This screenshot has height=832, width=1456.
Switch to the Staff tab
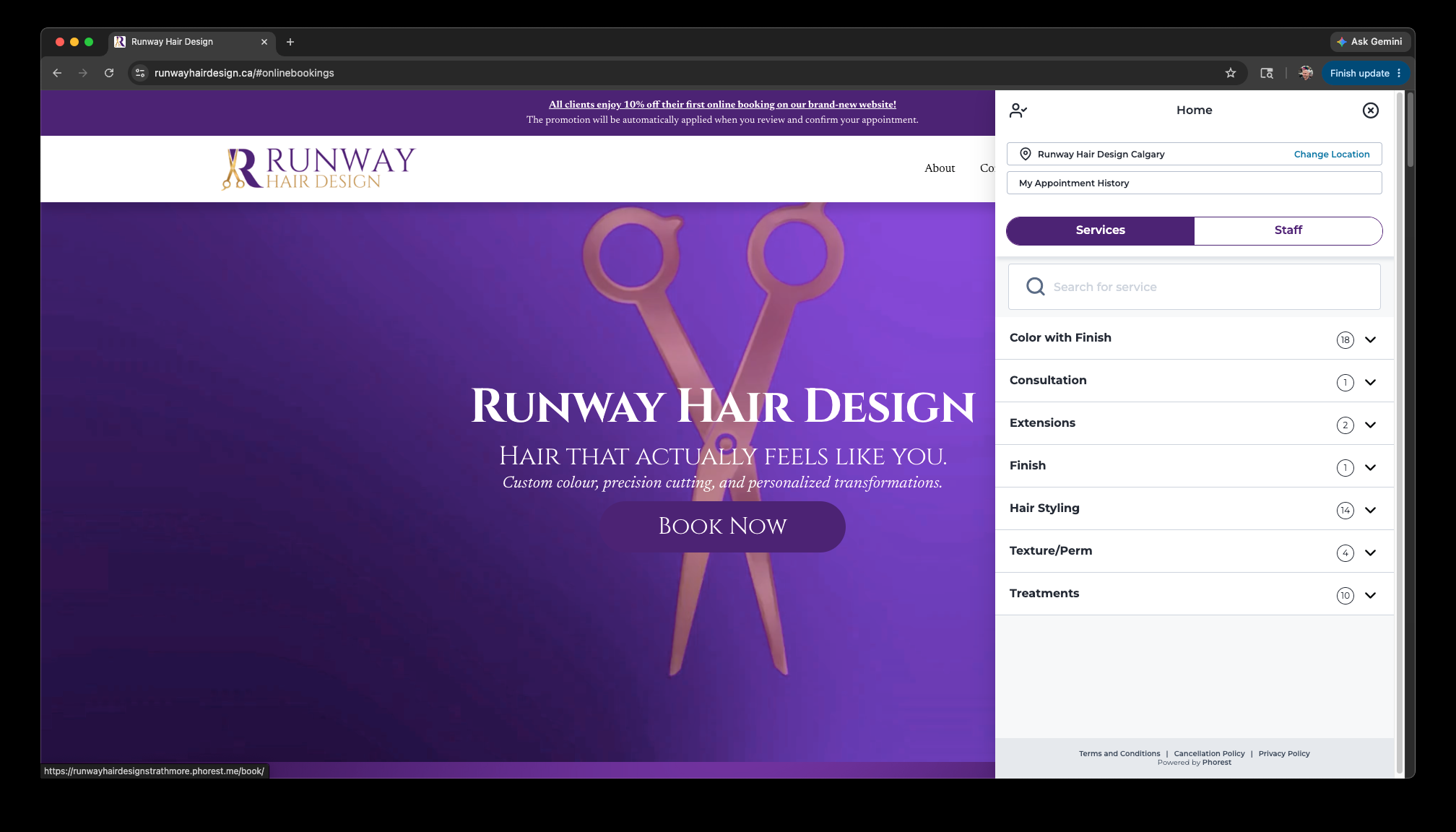[x=1288, y=230]
